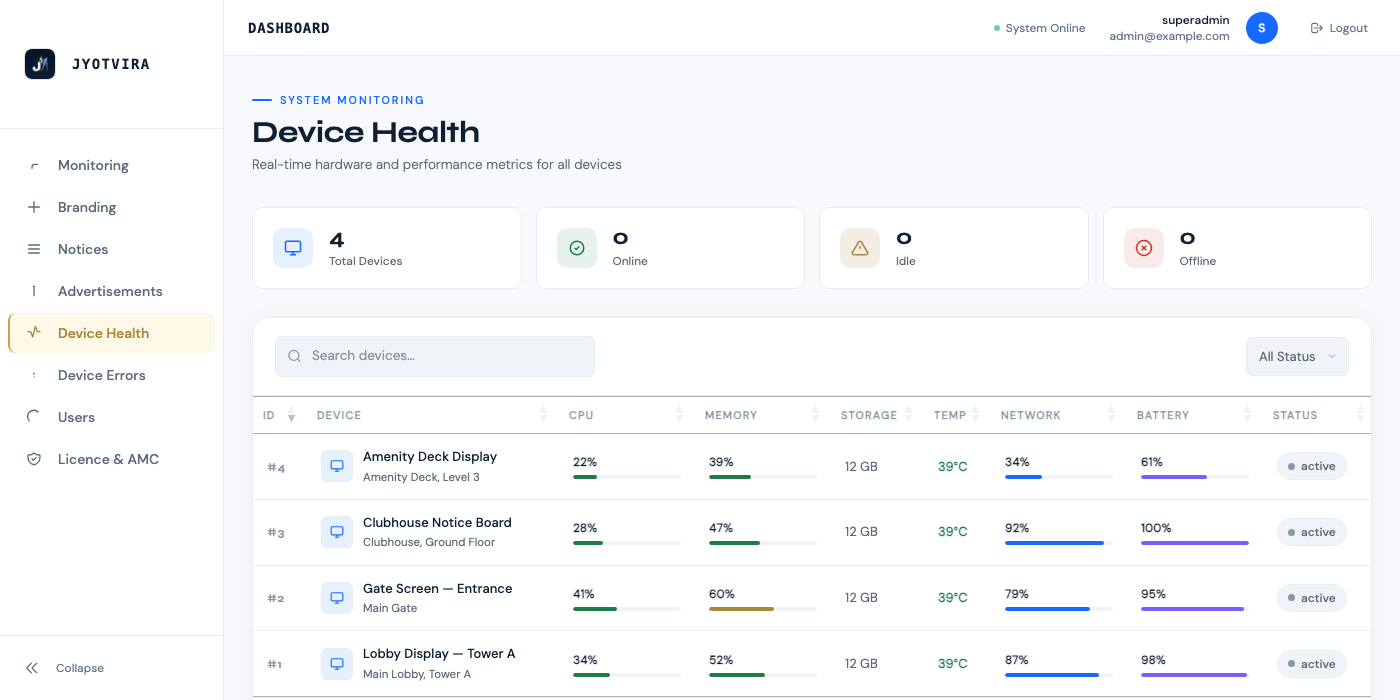Viewport: 1400px width, 700px height.
Task: Click the Collapse double-chevron icon
Action: click(32, 668)
